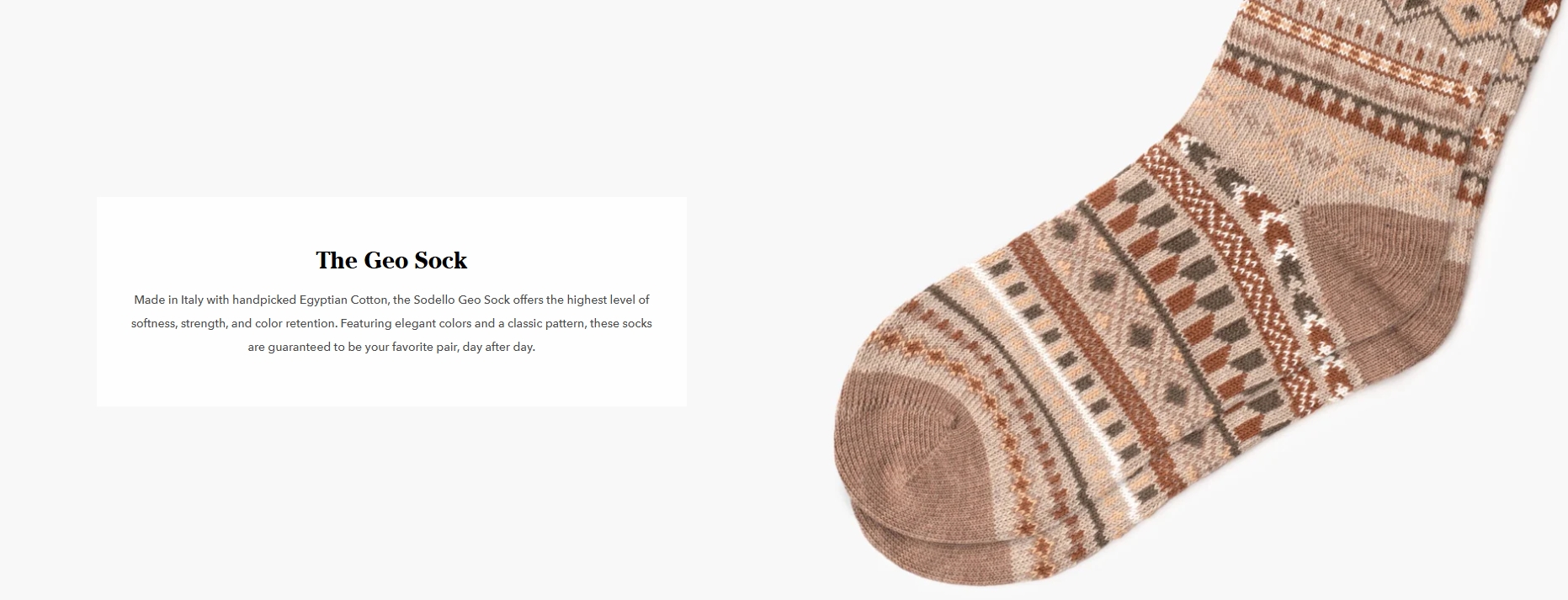Click "Sodello Geo Sock" in the description
Image resolution: width=1568 pixels, height=600 pixels.
[462, 300]
